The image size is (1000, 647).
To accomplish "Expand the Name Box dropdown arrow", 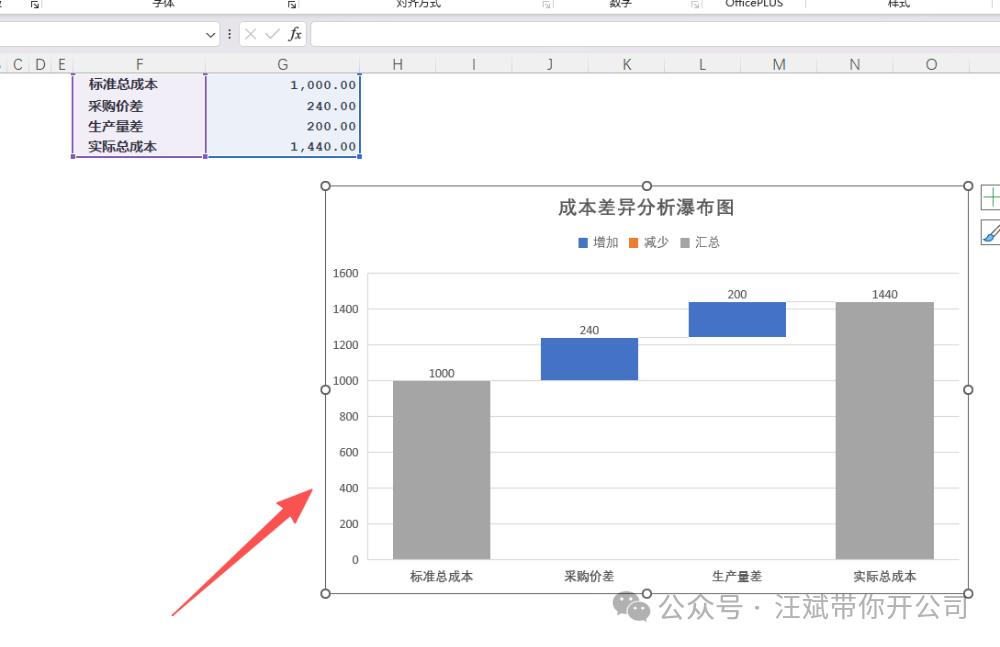I will click(210, 34).
